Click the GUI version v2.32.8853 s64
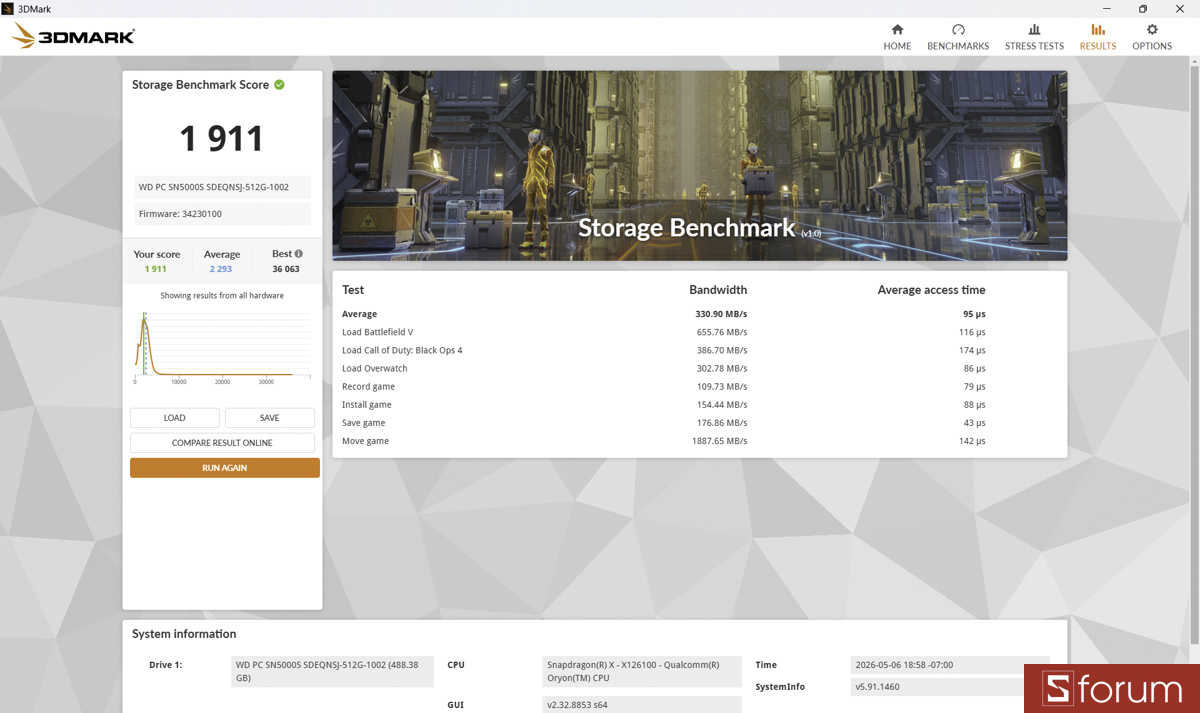Screen dimensions: 1200x713 coord(643,705)
